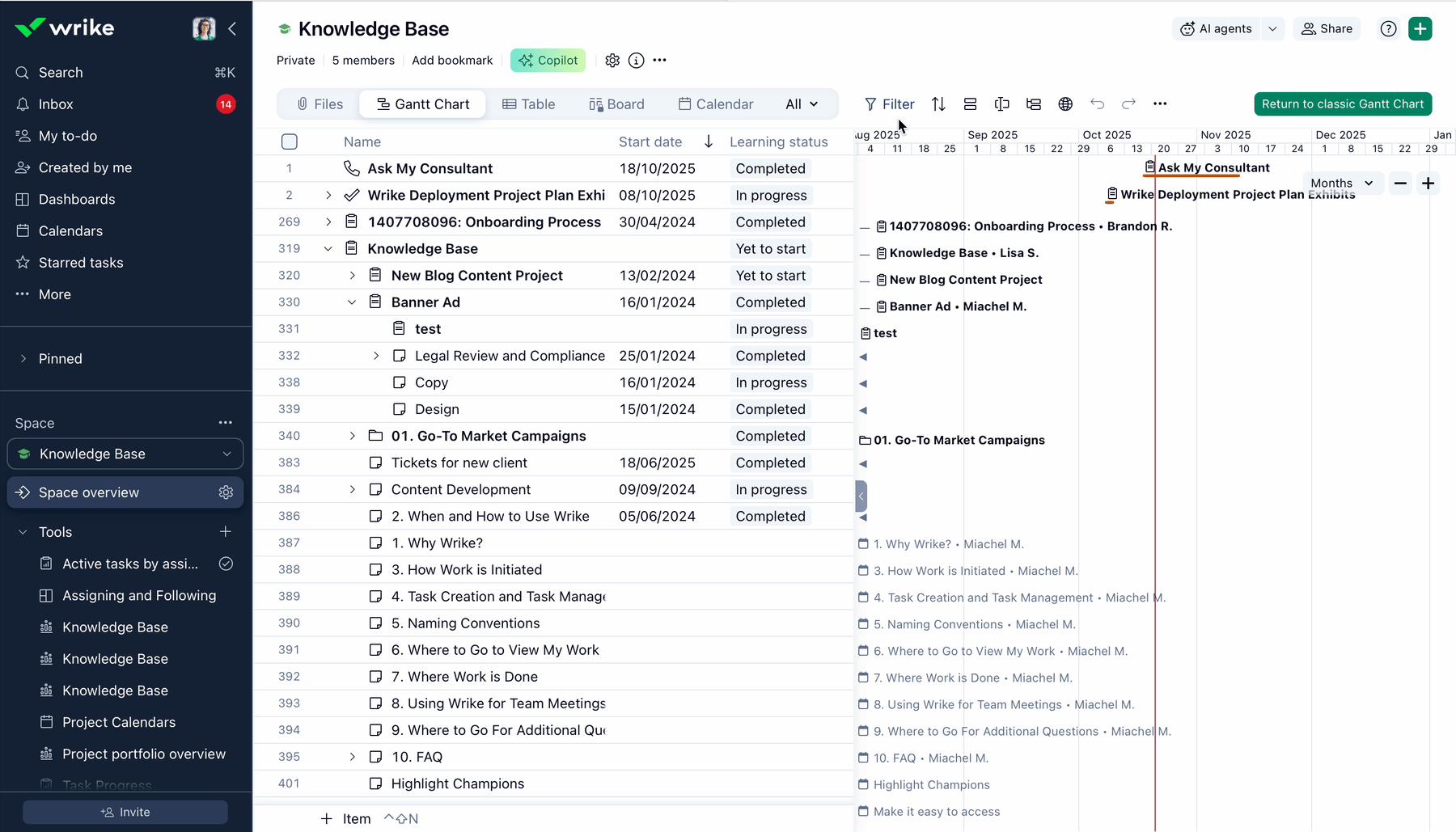Click Return to classic Gantt Chart button
Screen dimensions: 1456x832
(x=1343, y=104)
